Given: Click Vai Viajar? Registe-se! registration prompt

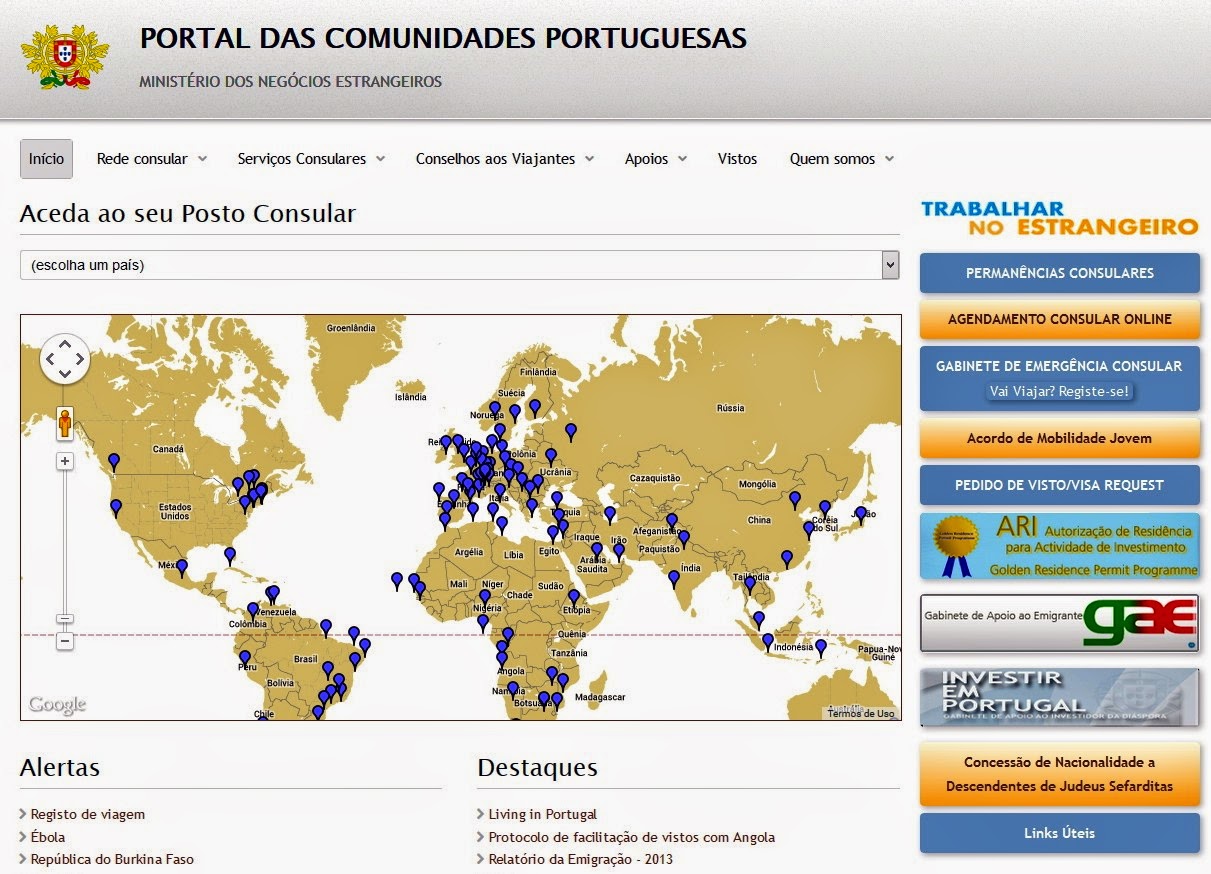Looking at the screenshot, I should pos(1058,392).
